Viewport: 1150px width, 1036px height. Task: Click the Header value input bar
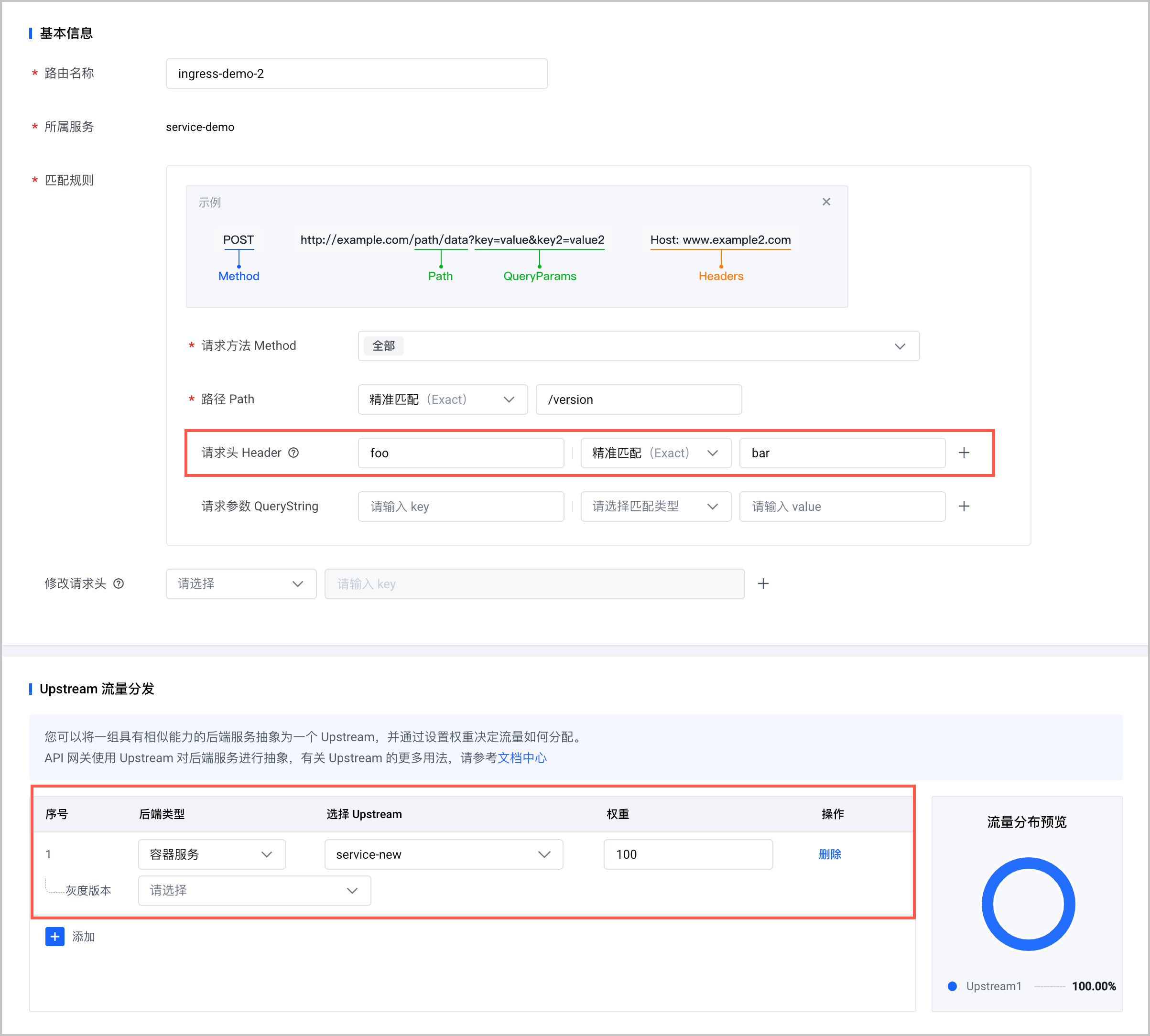842,453
